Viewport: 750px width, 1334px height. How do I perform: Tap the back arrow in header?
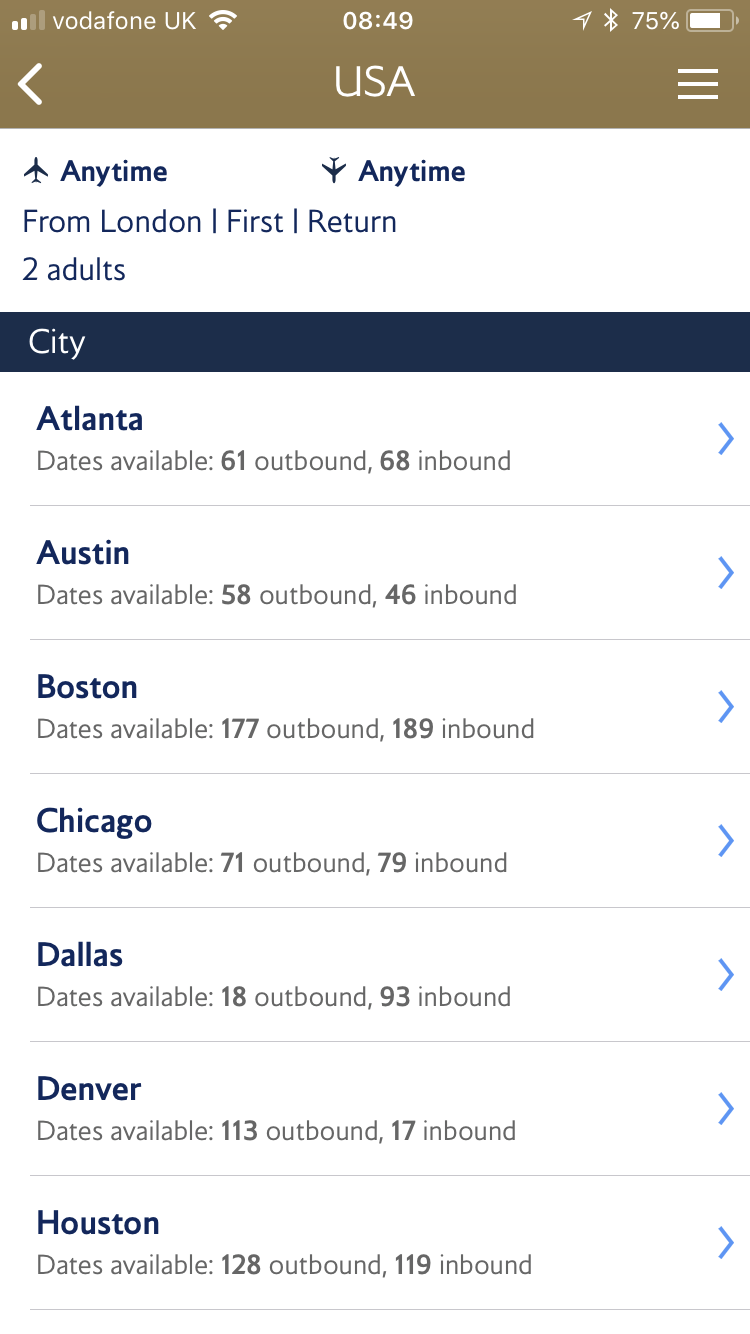click(32, 84)
